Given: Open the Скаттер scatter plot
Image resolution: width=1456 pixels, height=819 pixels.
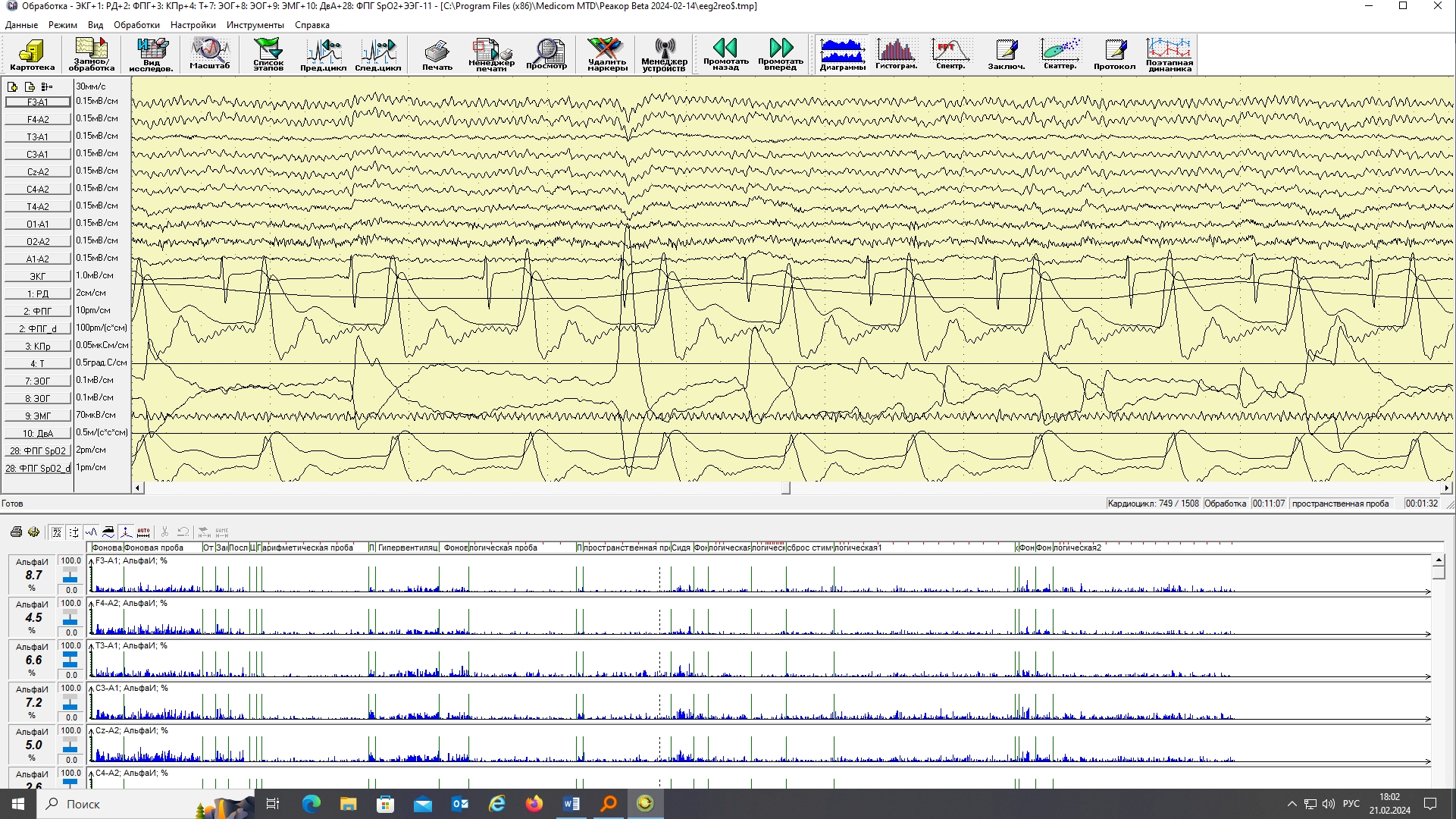Looking at the screenshot, I should click(1060, 55).
